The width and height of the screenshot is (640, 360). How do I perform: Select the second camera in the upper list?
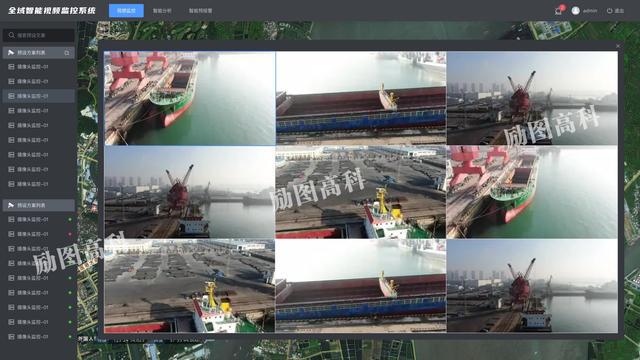pos(39,81)
